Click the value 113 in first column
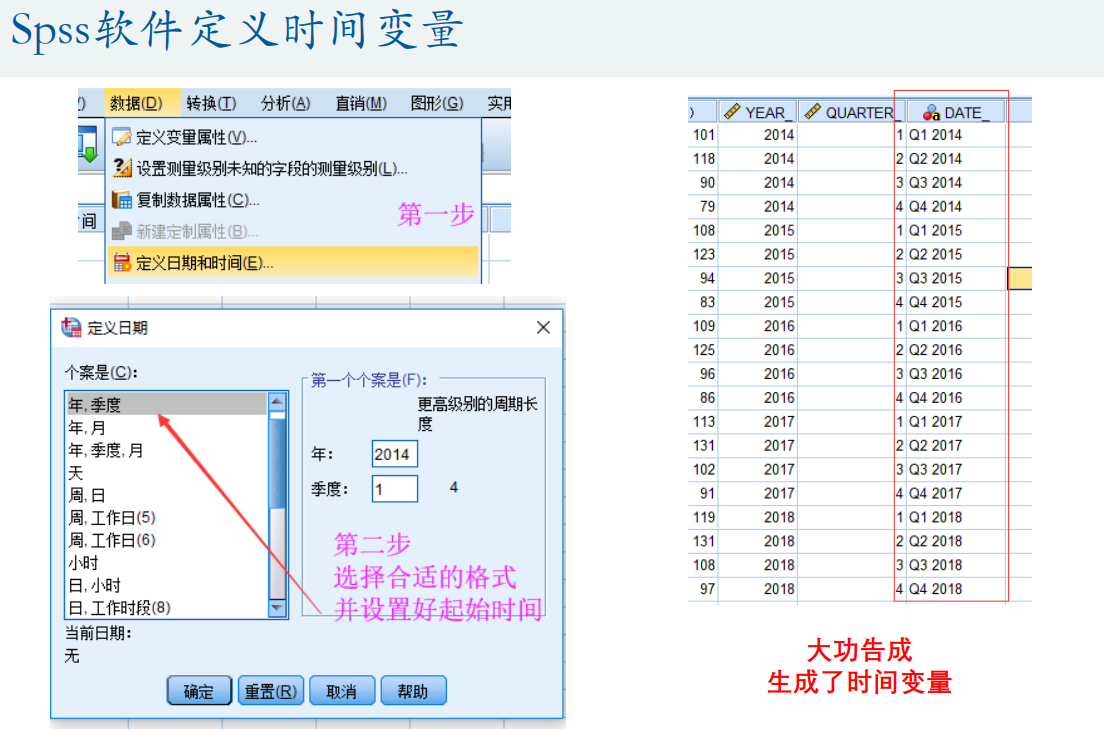1104x732 pixels. pos(703,422)
